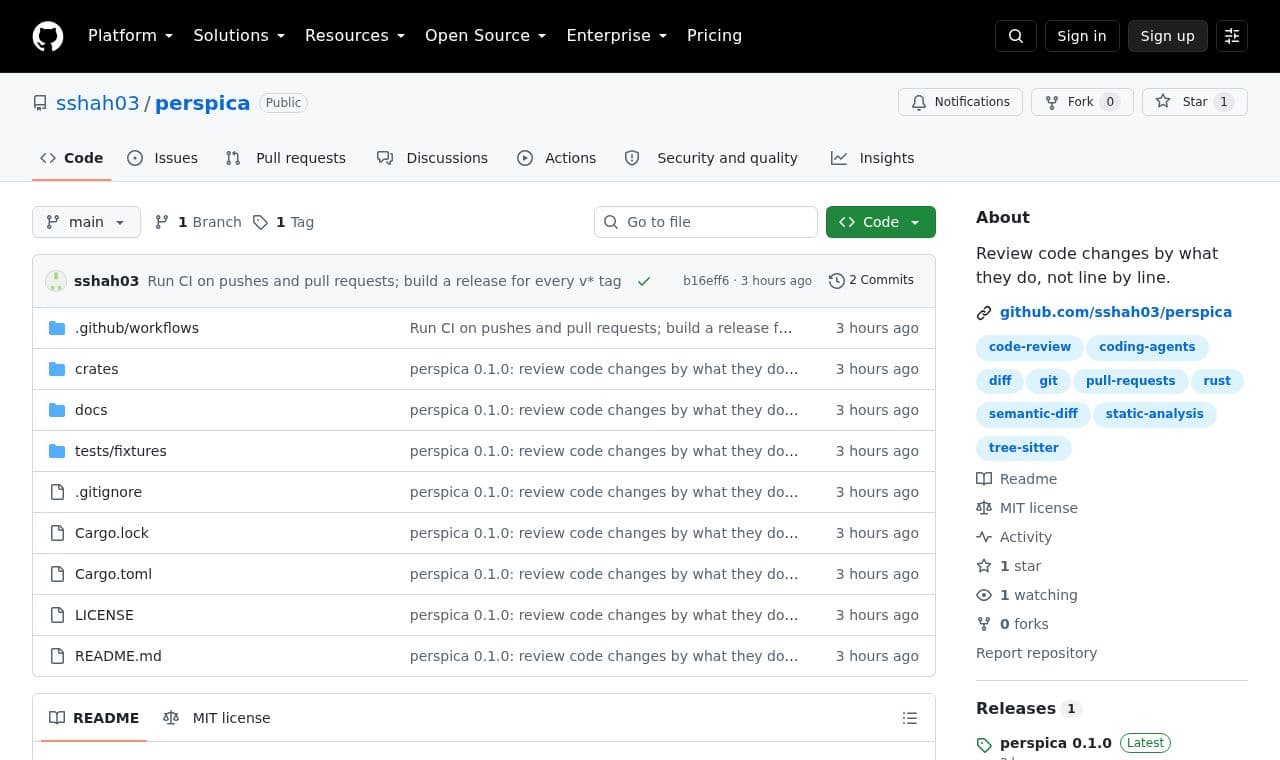Star the perspica repository

[x=1195, y=102]
